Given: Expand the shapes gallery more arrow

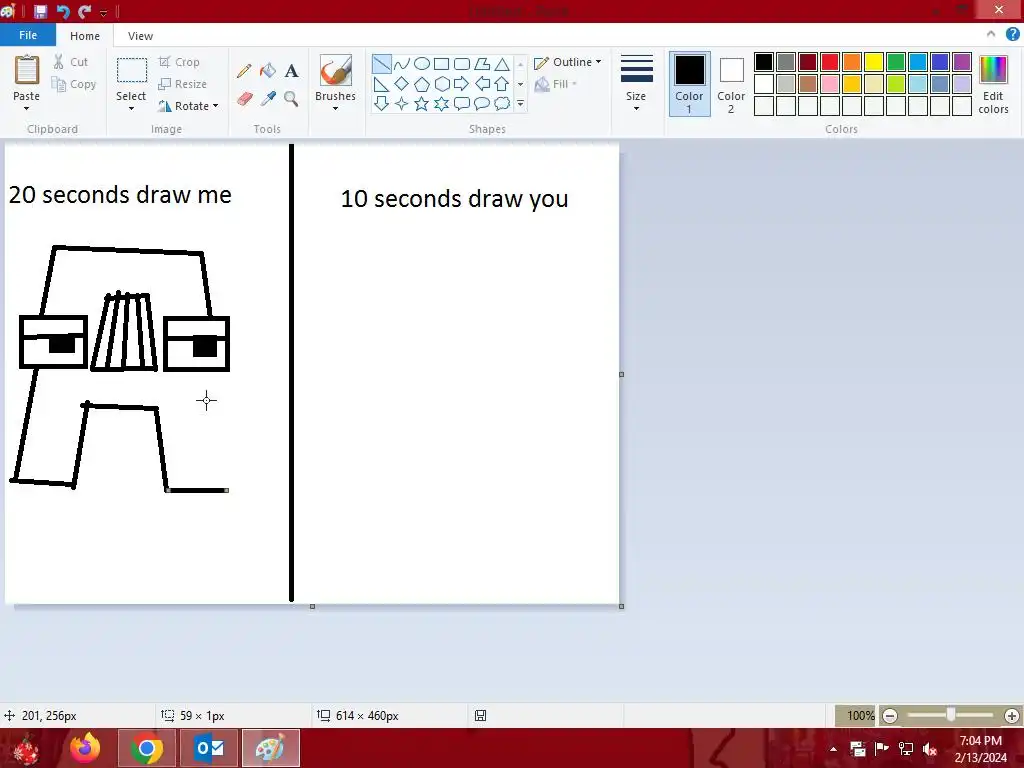Looking at the screenshot, I should (520, 103).
